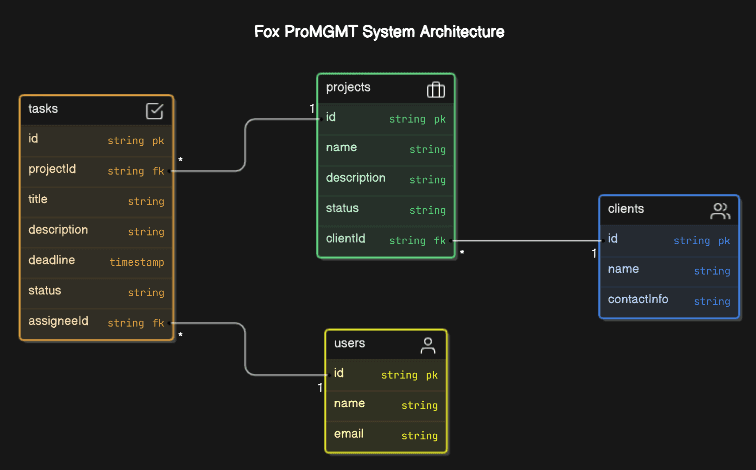Click the name field in clients table
The width and height of the screenshot is (756, 470).
[x=669, y=270]
